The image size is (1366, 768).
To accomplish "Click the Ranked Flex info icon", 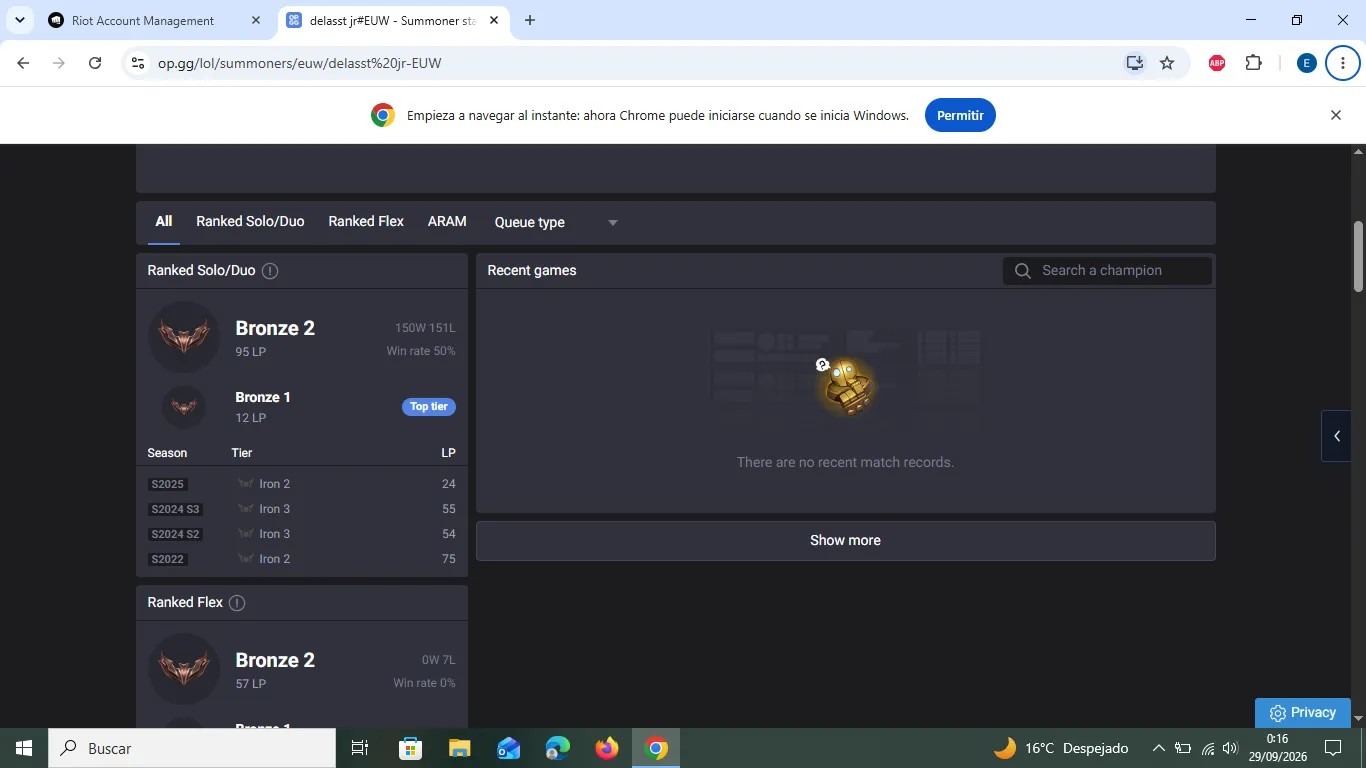I will point(237,603).
